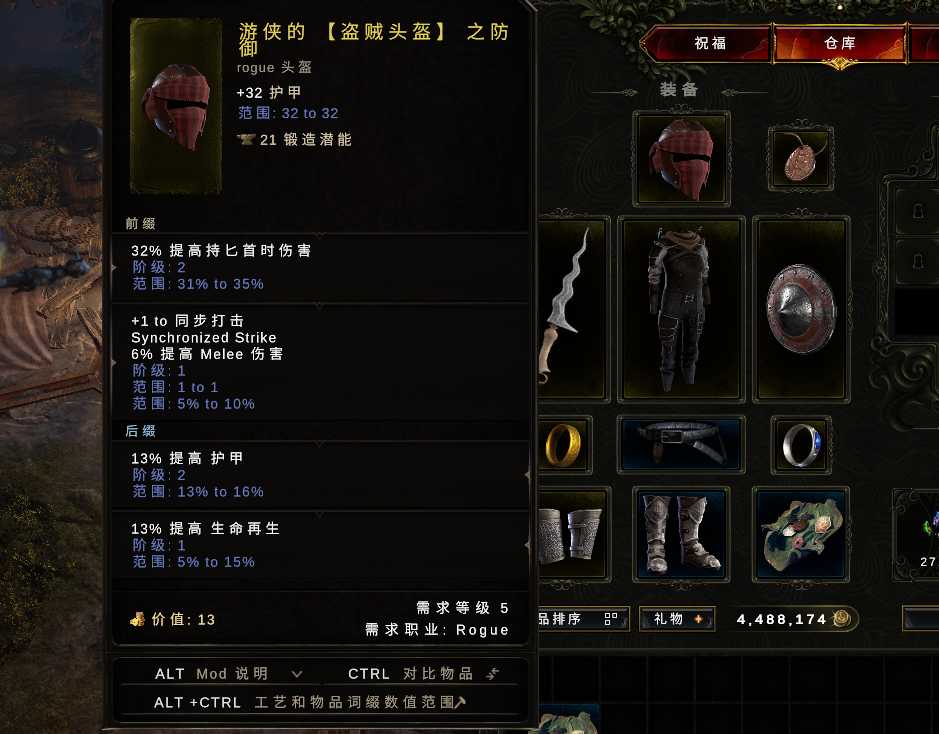The width and height of the screenshot is (939, 734).
Task: Click the 礼物 button
Action: click(x=677, y=618)
